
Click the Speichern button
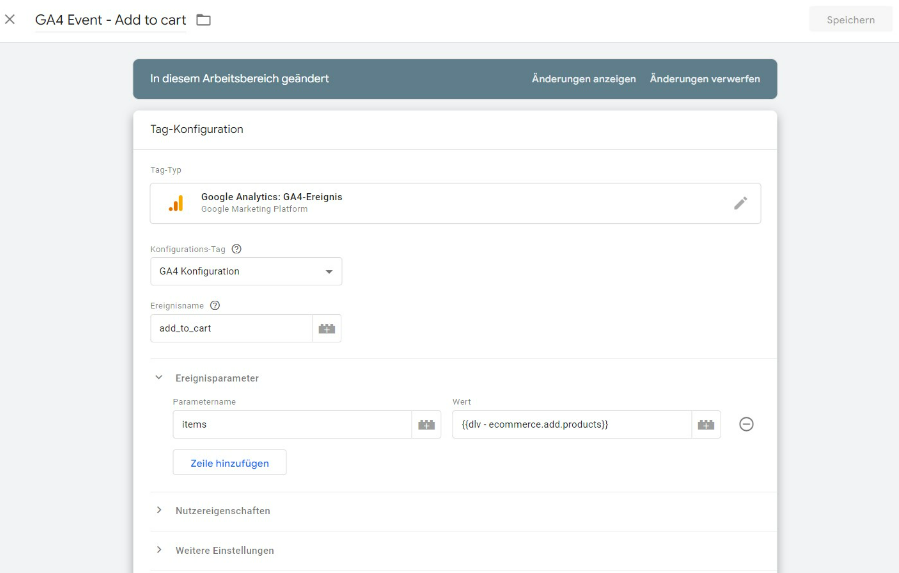click(x=850, y=20)
